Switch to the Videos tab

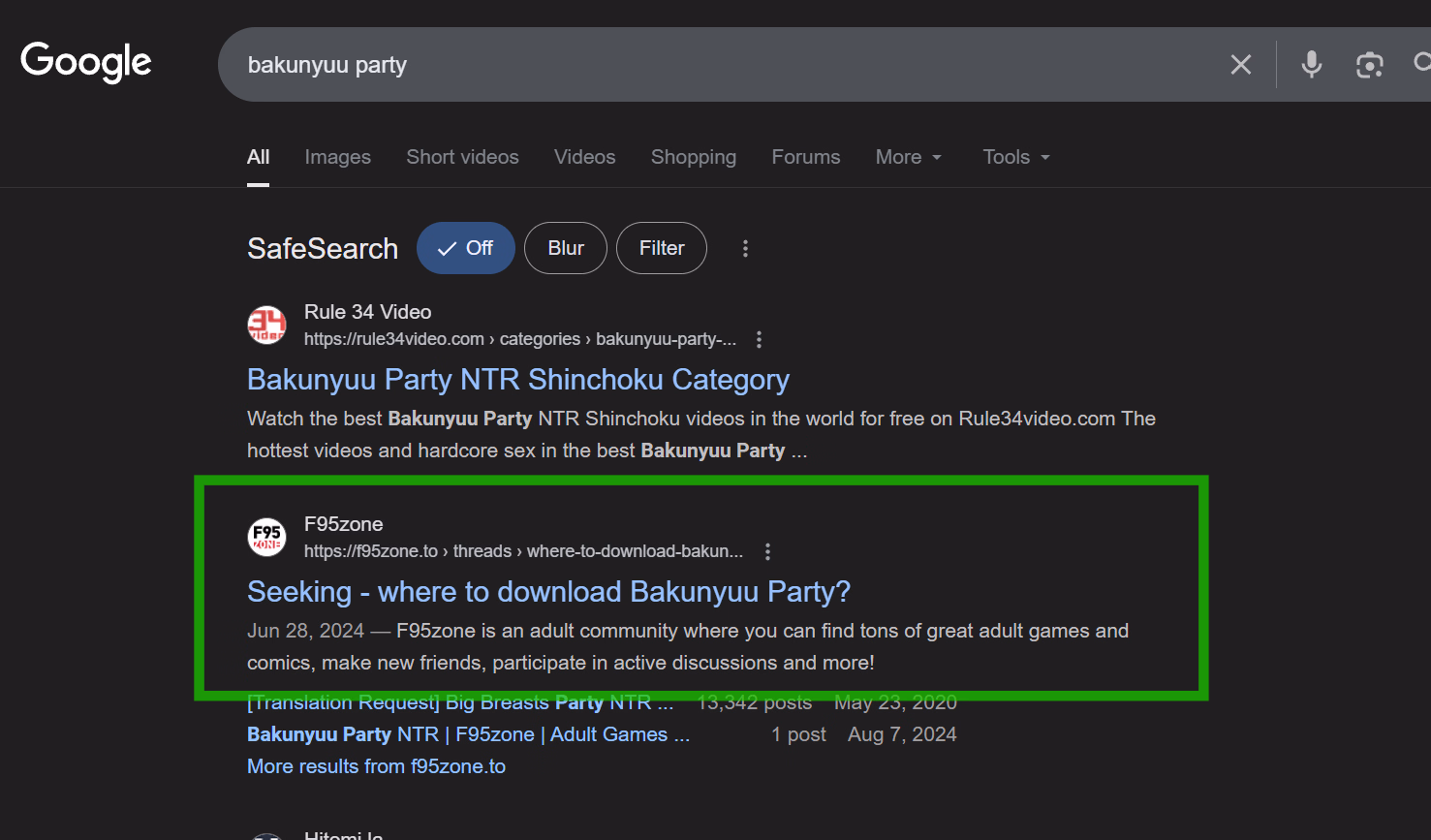584,157
